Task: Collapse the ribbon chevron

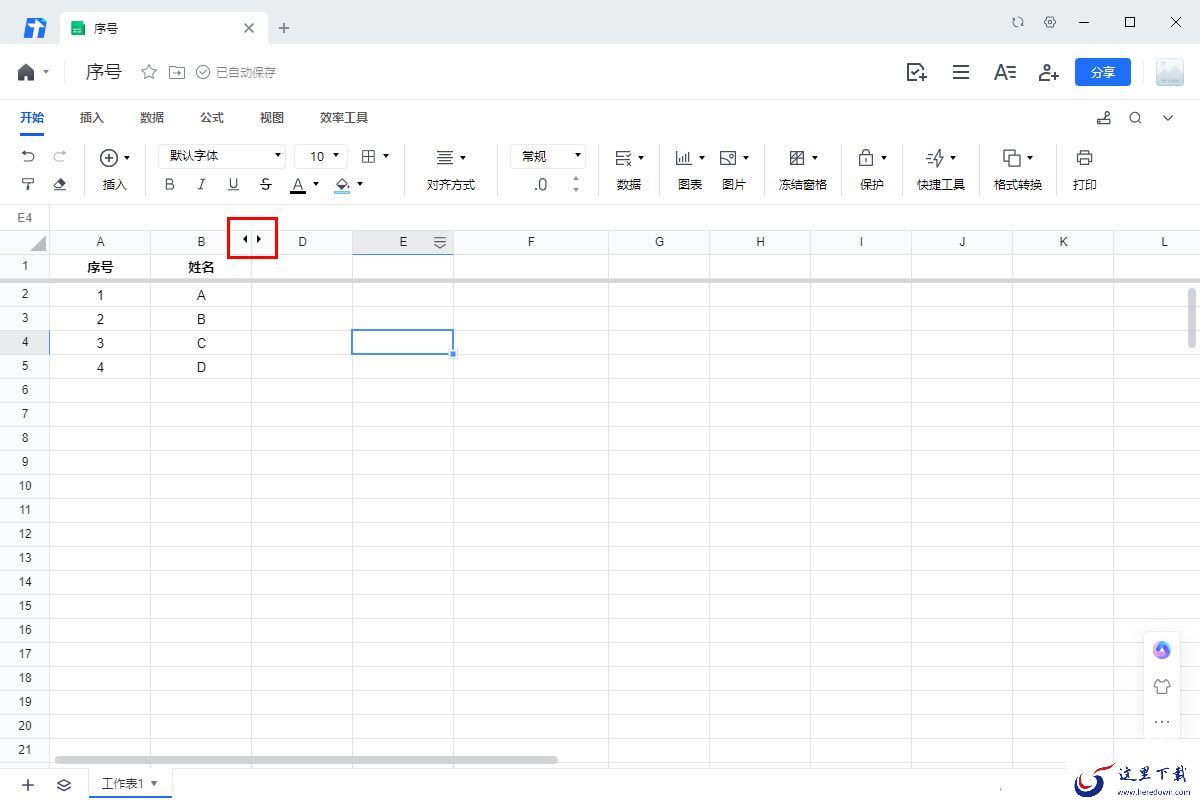Action: click(x=1167, y=118)
